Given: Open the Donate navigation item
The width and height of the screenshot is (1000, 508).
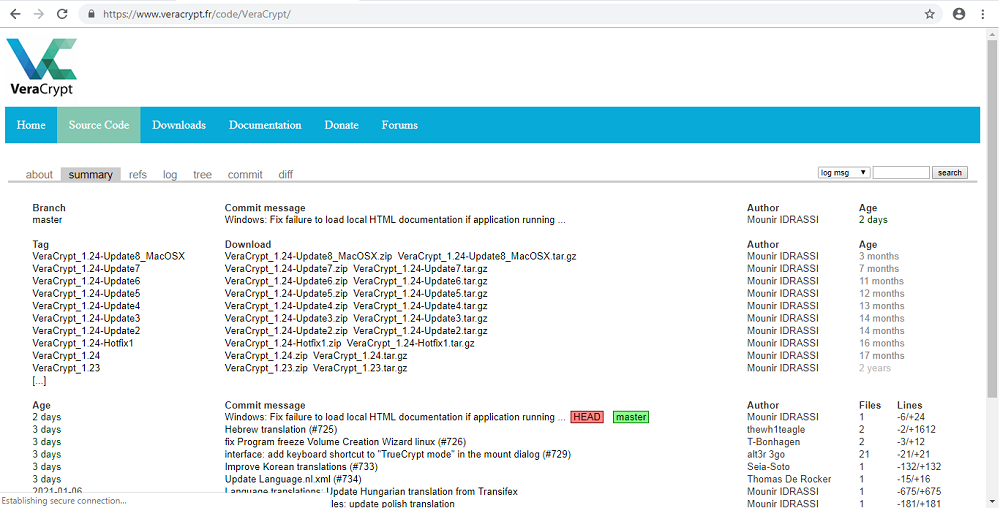Looking at the screenshot, I should (x=342, y=125).
